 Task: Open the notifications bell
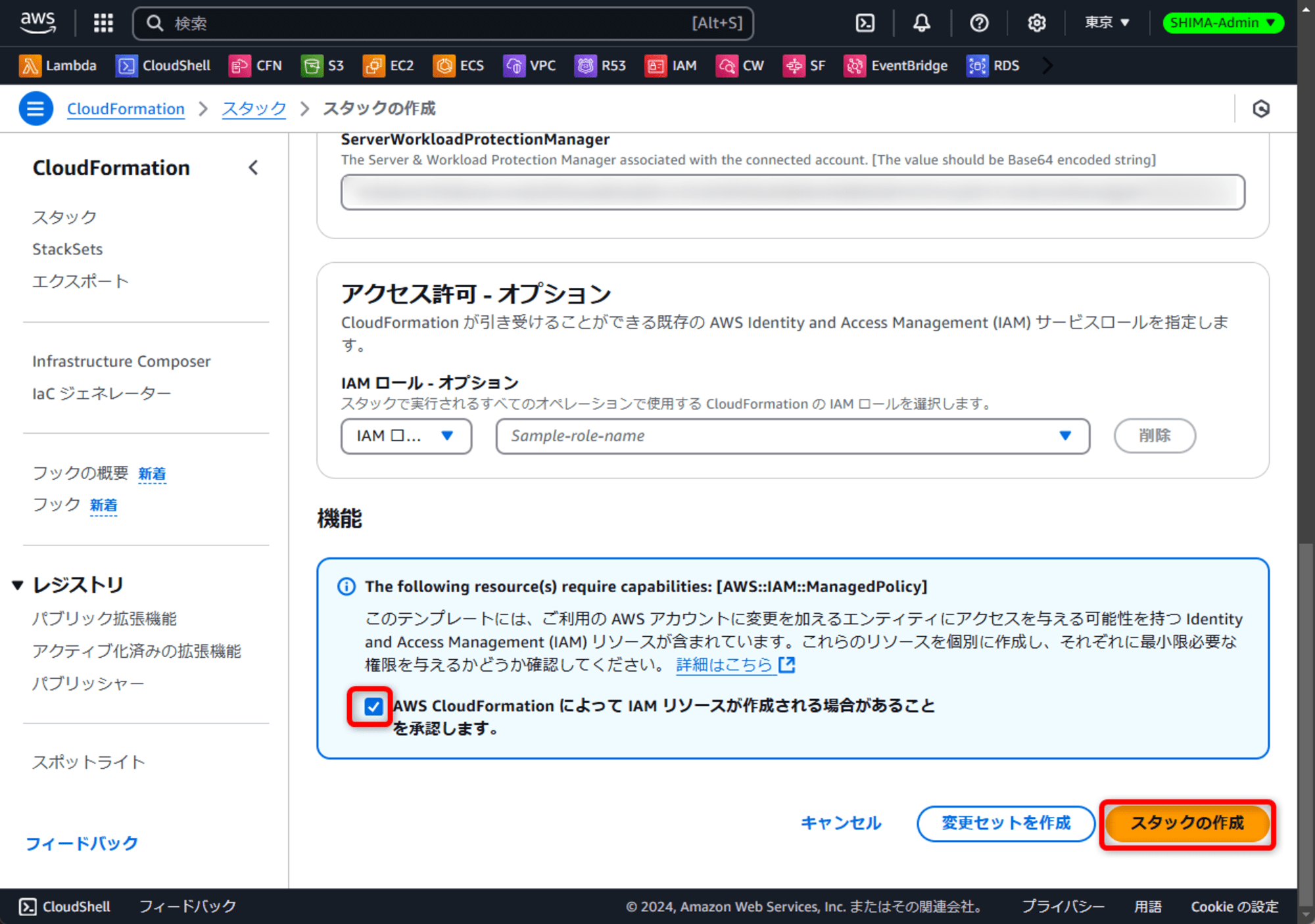[922, 23]
